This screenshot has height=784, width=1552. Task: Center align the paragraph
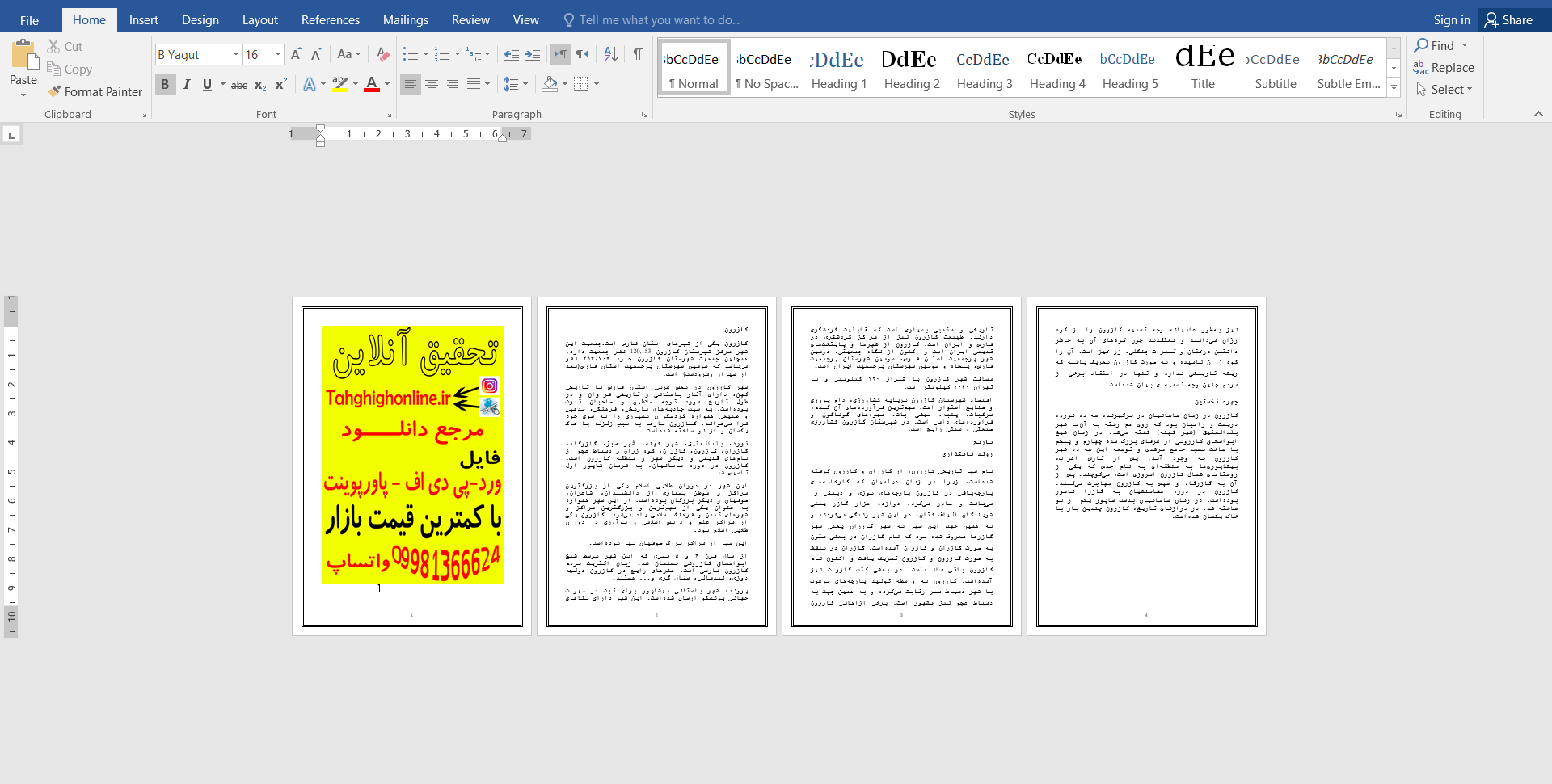(x=432, y=84)
